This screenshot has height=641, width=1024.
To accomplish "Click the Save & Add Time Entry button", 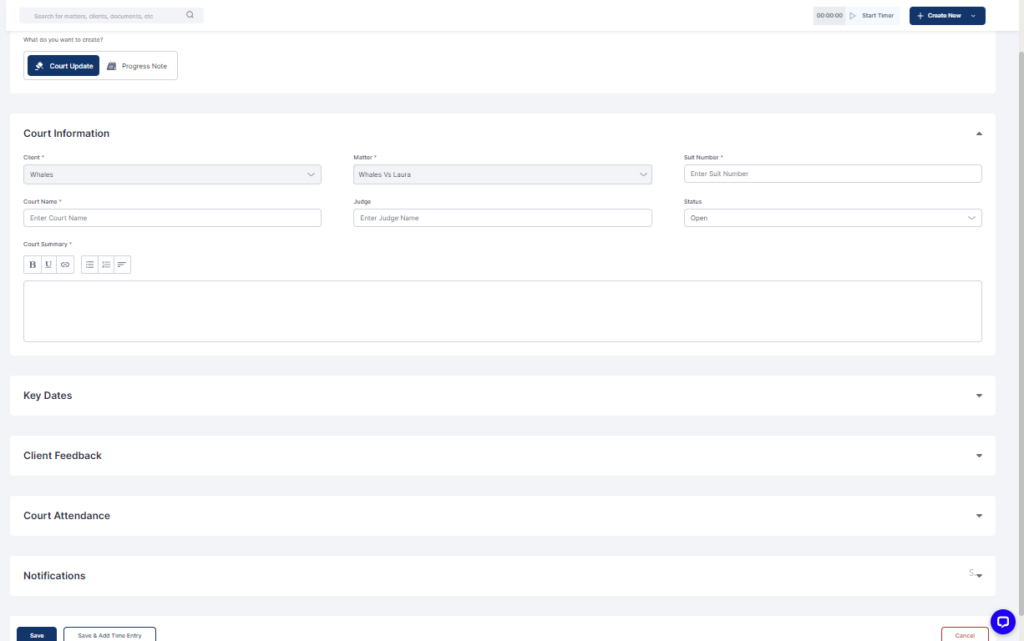I will pos(110,635).
